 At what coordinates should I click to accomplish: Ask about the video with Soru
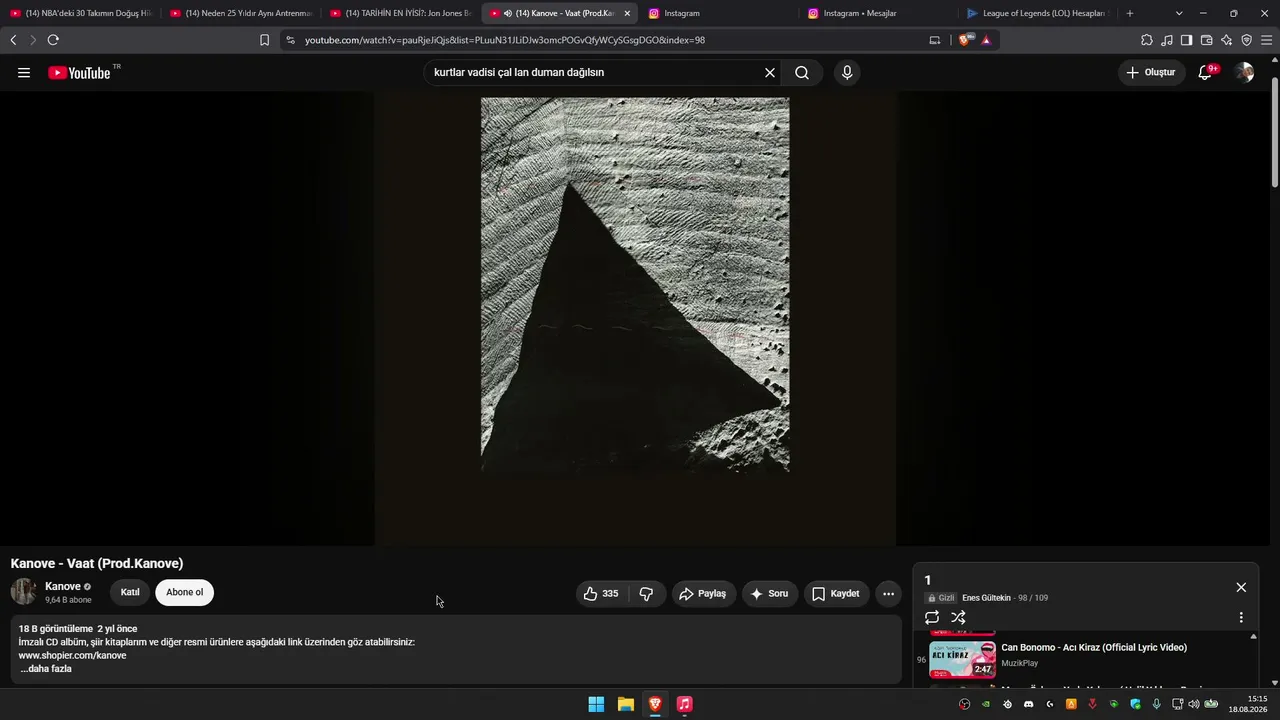770,593
